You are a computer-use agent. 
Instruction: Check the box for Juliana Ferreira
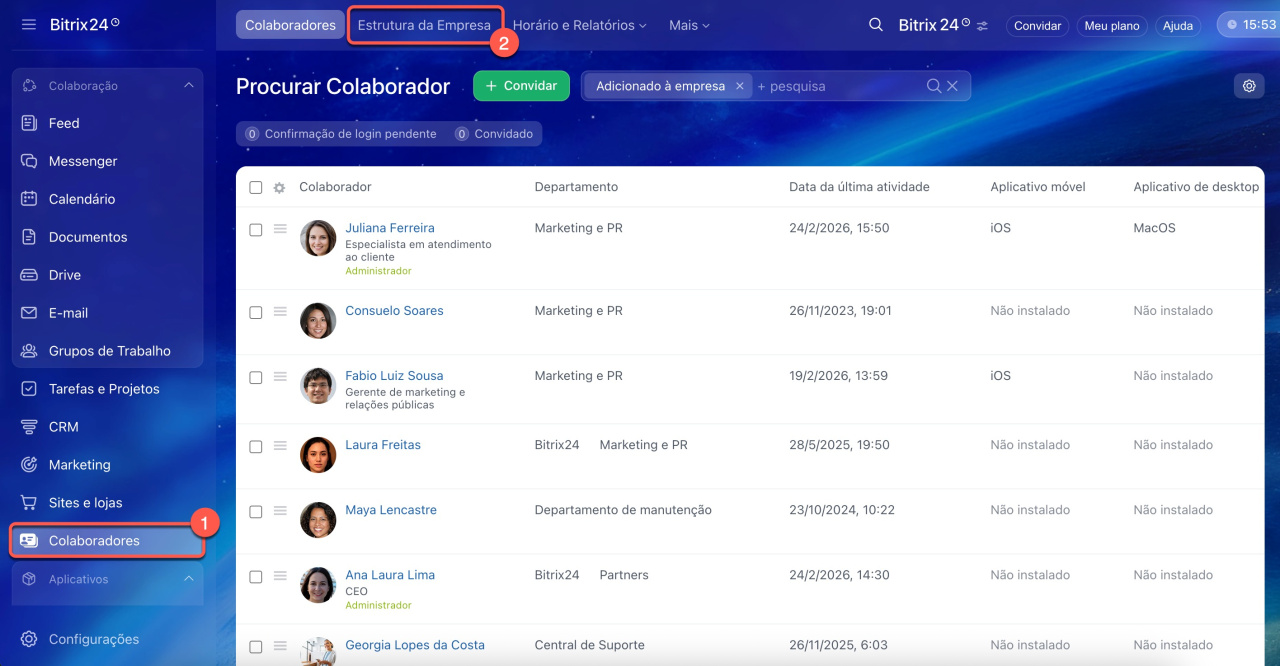coord(256,230)
